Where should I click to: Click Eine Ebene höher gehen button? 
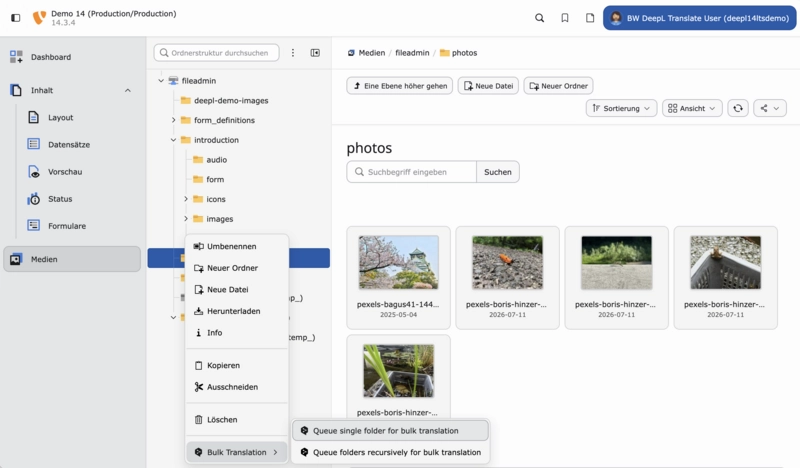(x=399, y=86)
